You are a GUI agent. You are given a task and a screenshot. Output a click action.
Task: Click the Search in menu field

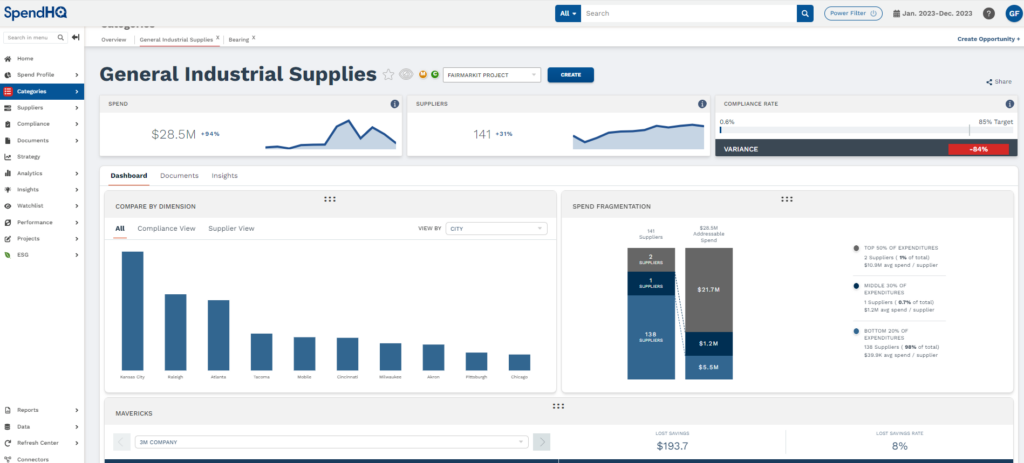pos(35,37)
